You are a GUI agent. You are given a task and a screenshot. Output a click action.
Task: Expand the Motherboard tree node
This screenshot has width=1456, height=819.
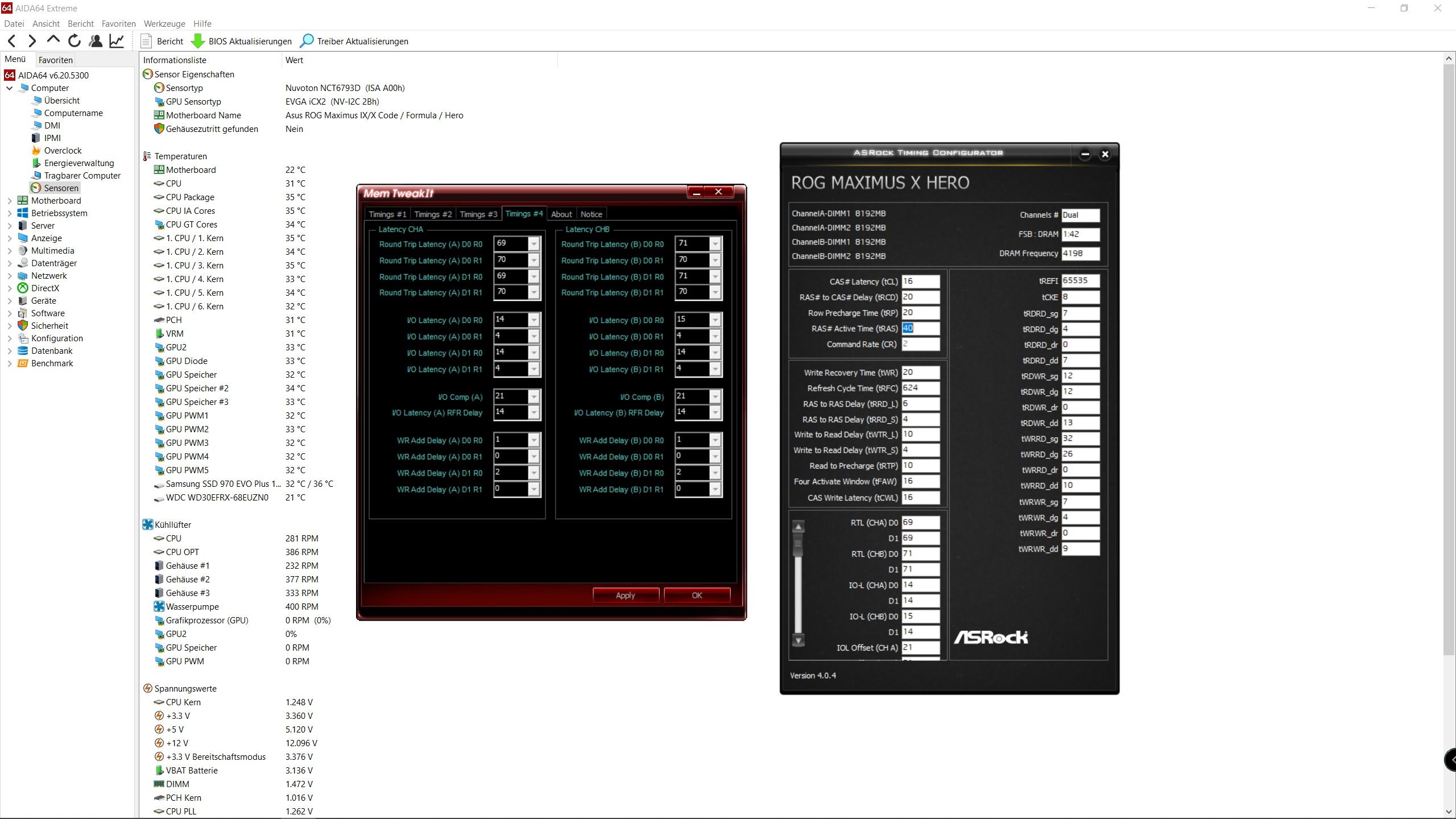click(x=9, y=201)
